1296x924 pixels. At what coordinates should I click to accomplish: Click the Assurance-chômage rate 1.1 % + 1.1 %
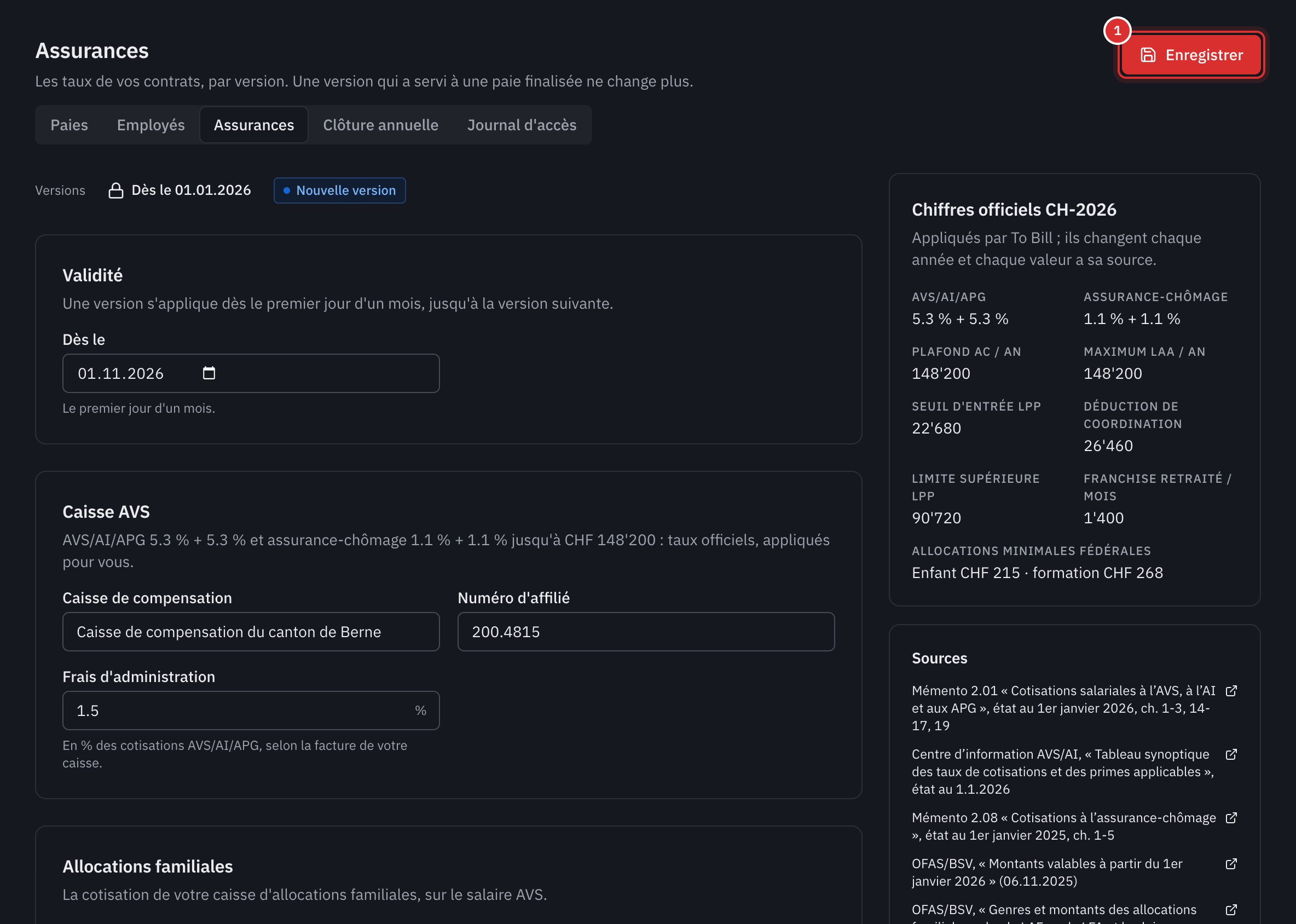(x=1132, y=319)
